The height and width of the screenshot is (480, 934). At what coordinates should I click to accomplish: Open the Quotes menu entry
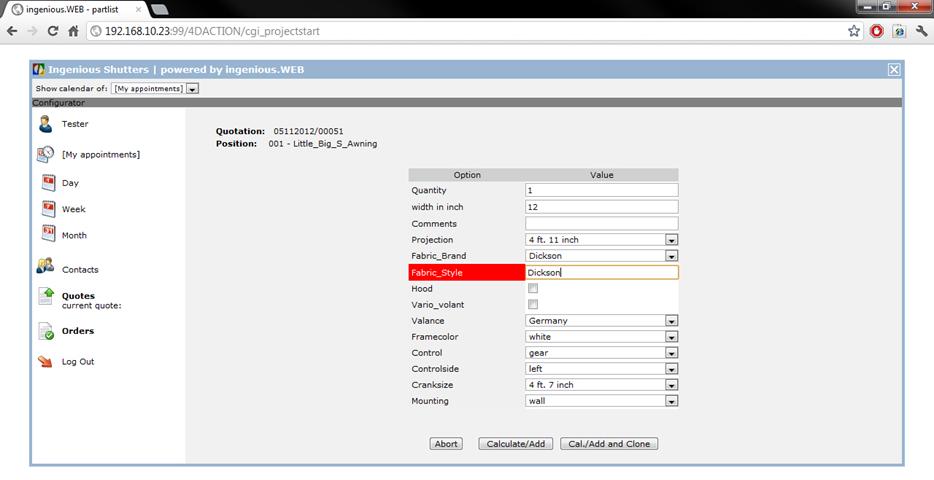[78, 296]
